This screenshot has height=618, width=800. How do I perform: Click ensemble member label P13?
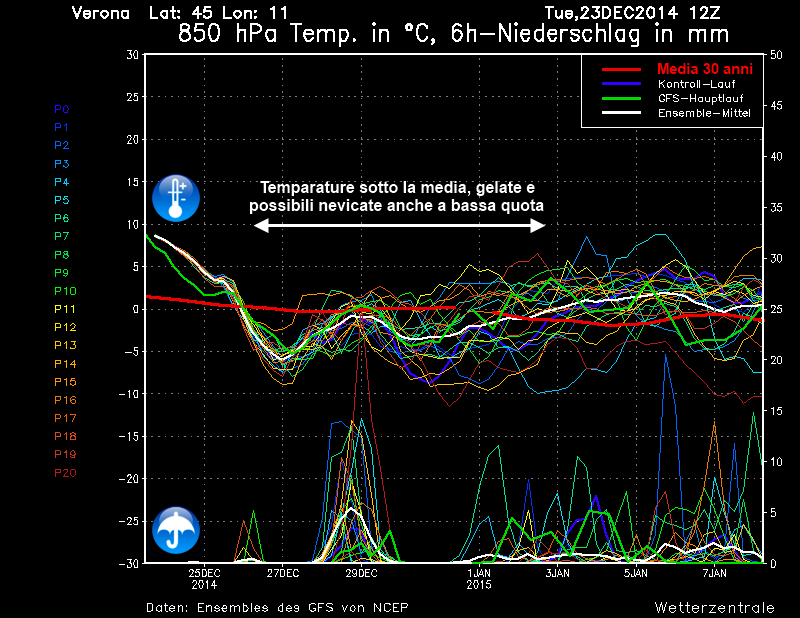coord(65,345)
